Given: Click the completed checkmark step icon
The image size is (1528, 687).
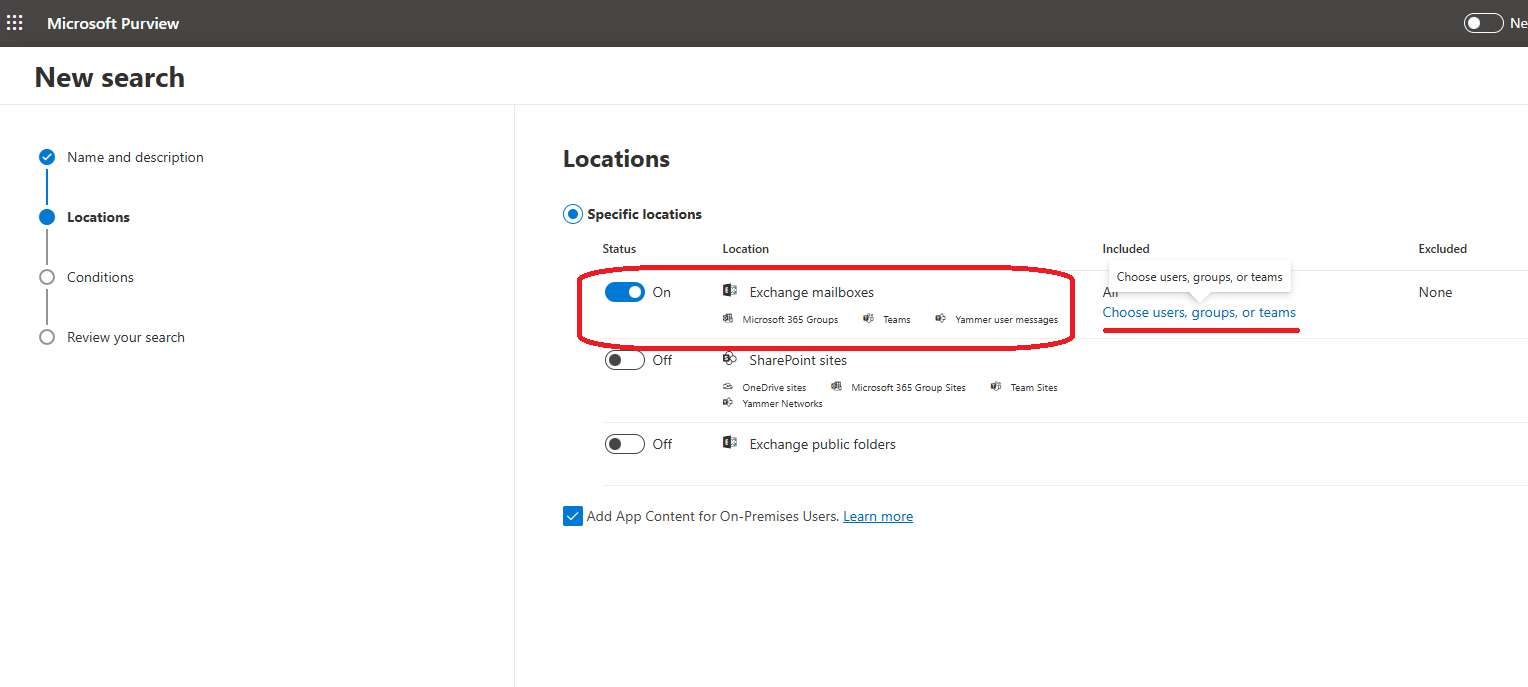Looking at the screenshot, I should coord(47,157).
